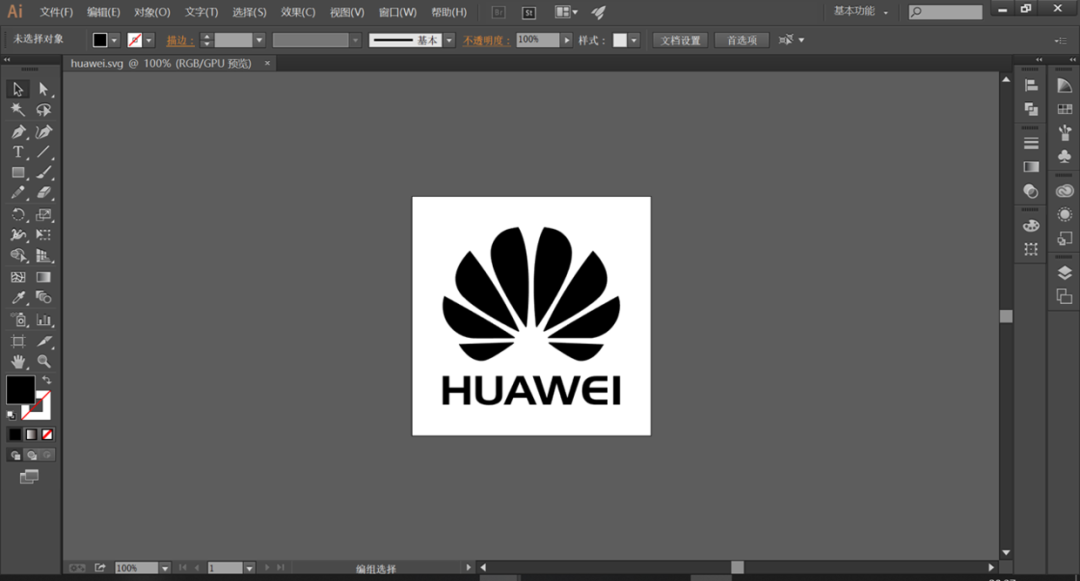Activate the Rotate tool

pyautogui.click(x=18, y=215)
